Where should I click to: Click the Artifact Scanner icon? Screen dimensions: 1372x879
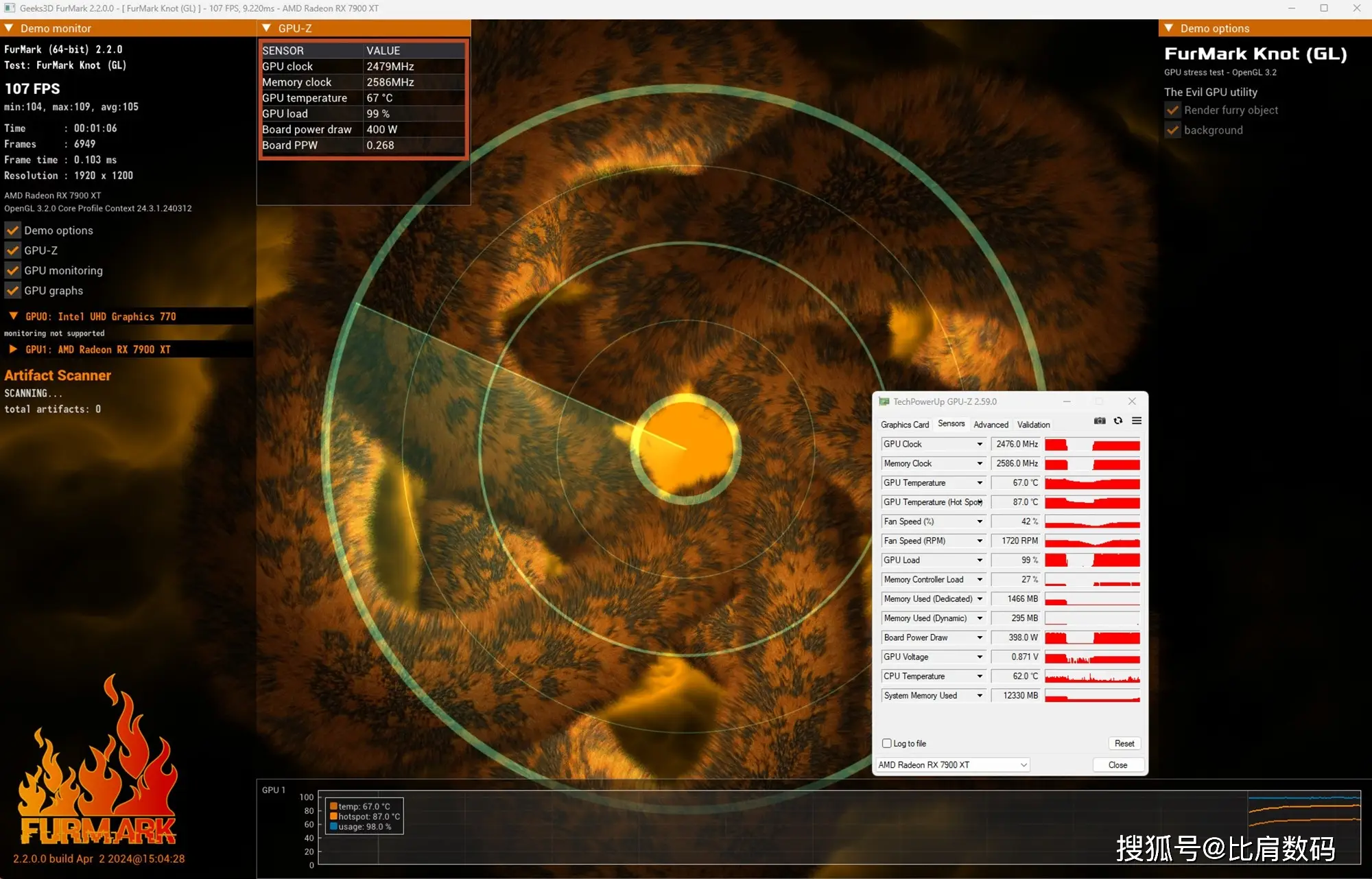[x=56, y=376]
